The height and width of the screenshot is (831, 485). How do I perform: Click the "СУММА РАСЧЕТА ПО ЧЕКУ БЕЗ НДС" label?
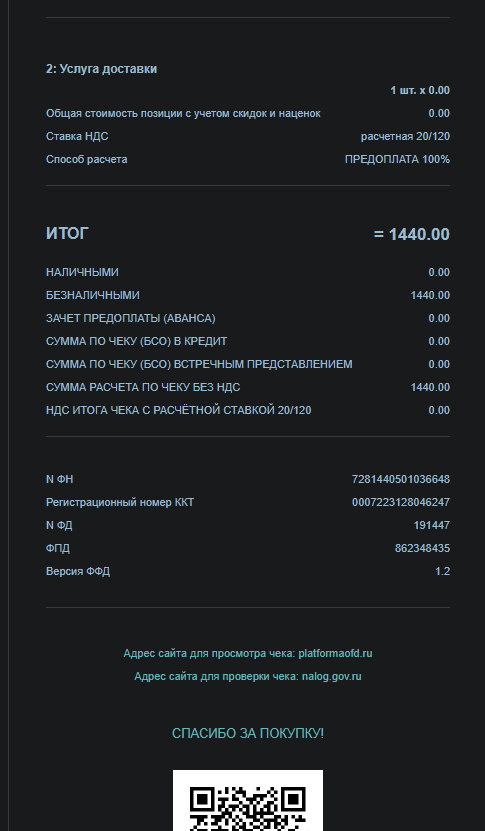tap(143, 387)
